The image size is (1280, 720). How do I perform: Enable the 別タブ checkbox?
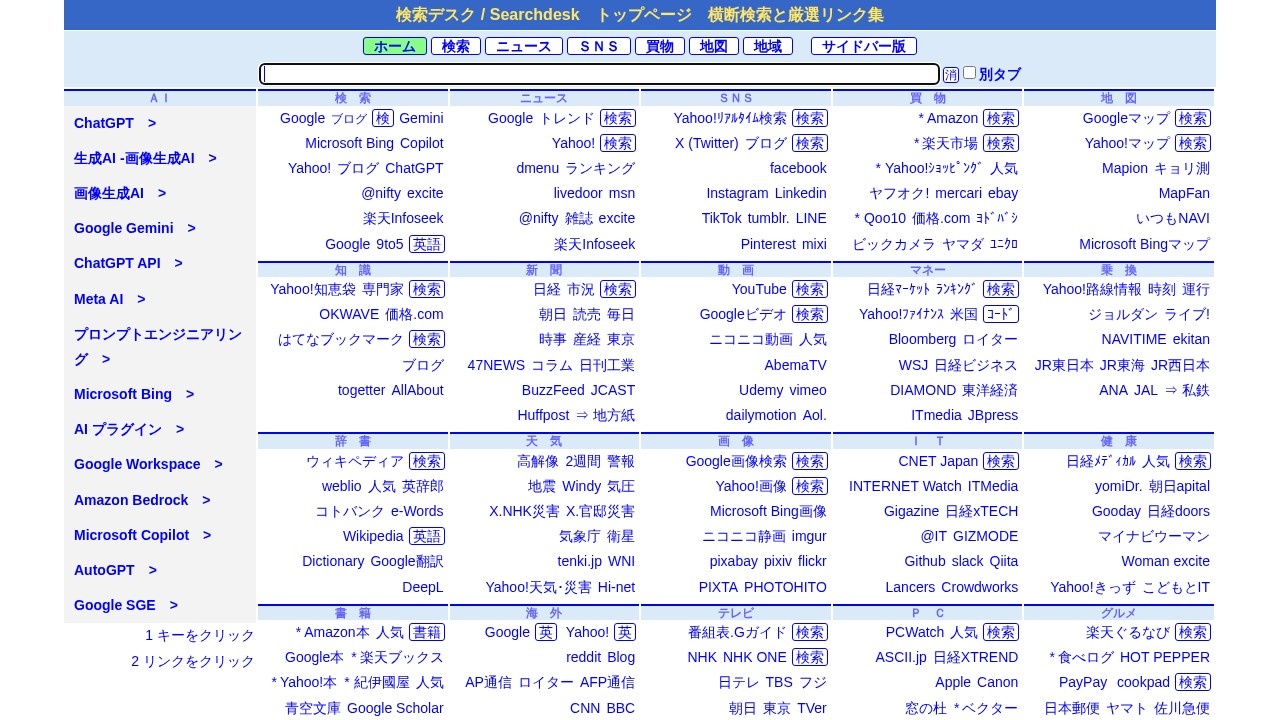pos(968,74)
